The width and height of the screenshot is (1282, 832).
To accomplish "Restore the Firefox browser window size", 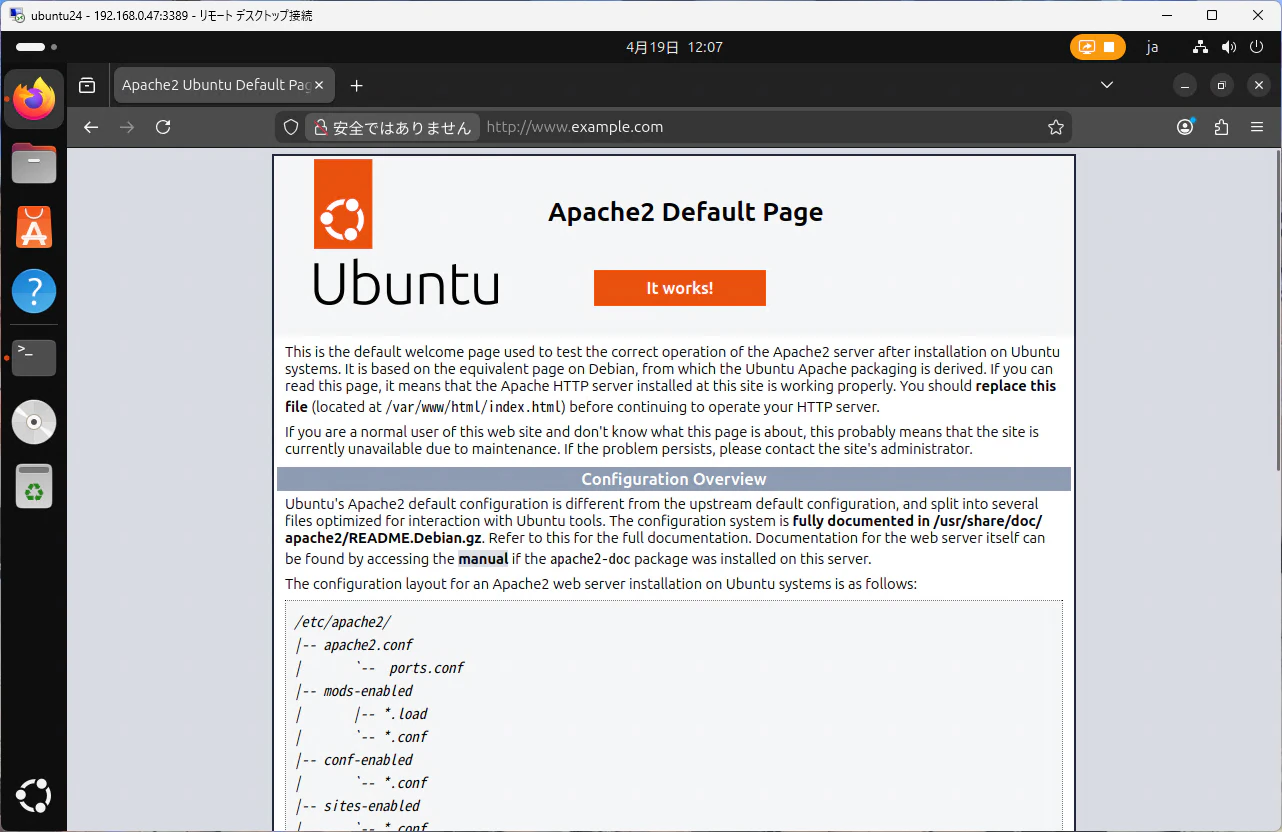I will (1221, 86).
